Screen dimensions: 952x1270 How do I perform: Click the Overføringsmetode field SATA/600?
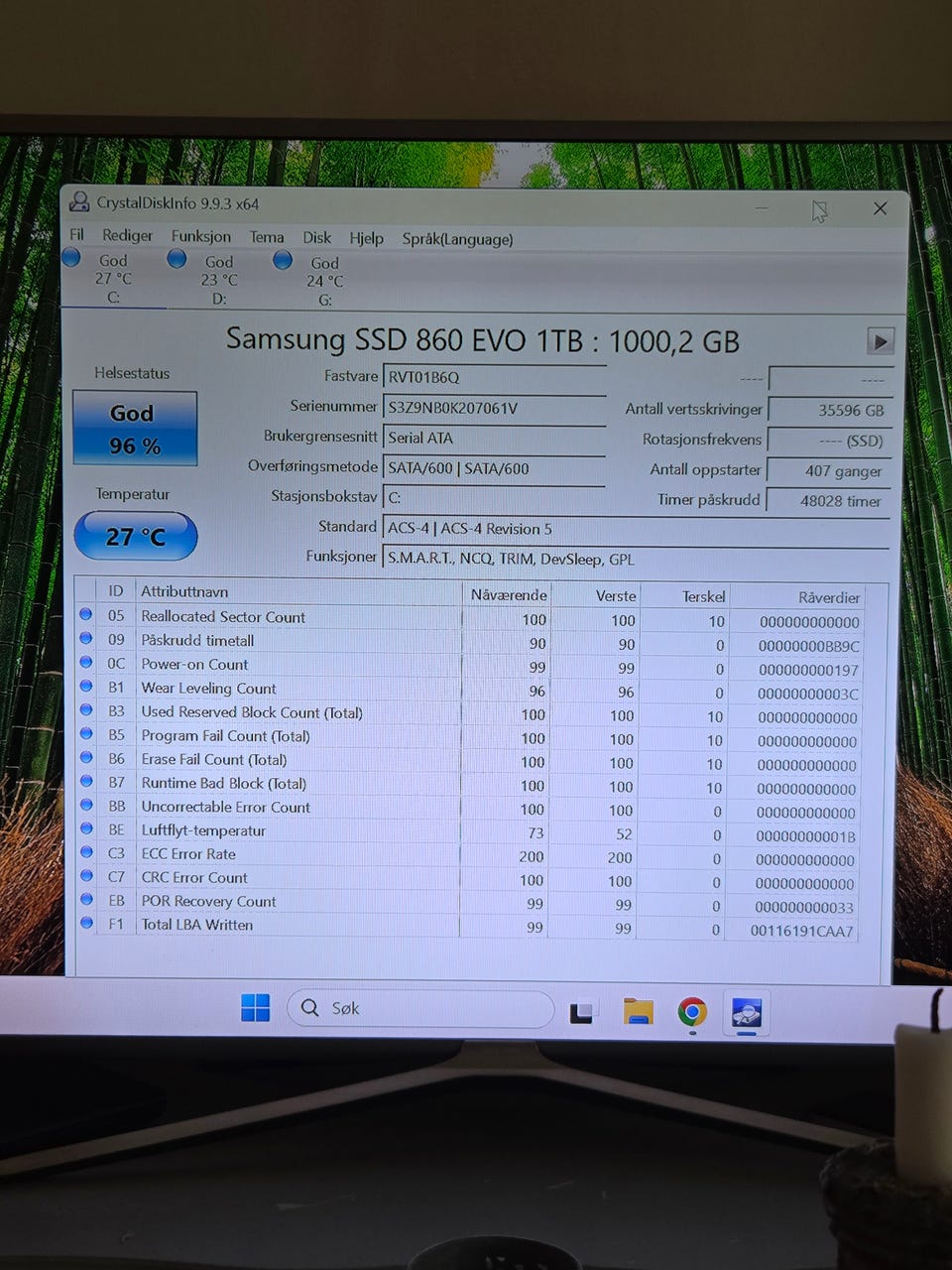click(494, 468)
